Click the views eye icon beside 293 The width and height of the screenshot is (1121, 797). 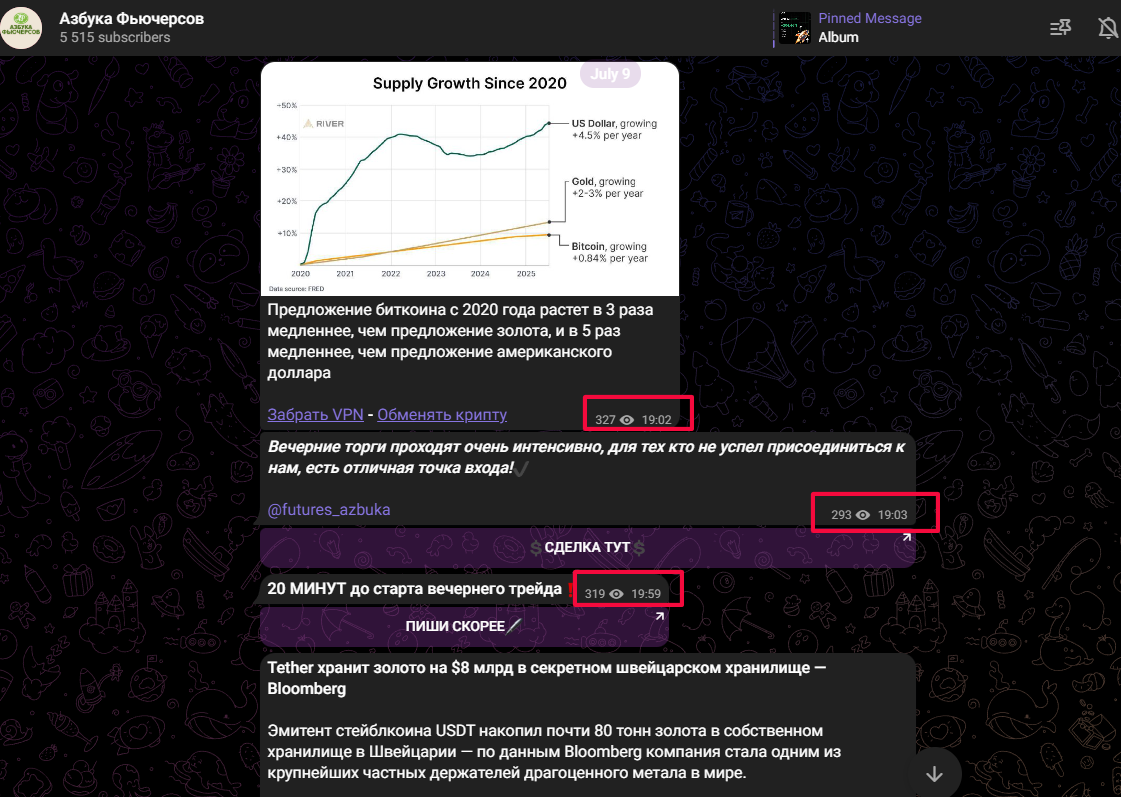pyautogui.click(x=863, y=515)
